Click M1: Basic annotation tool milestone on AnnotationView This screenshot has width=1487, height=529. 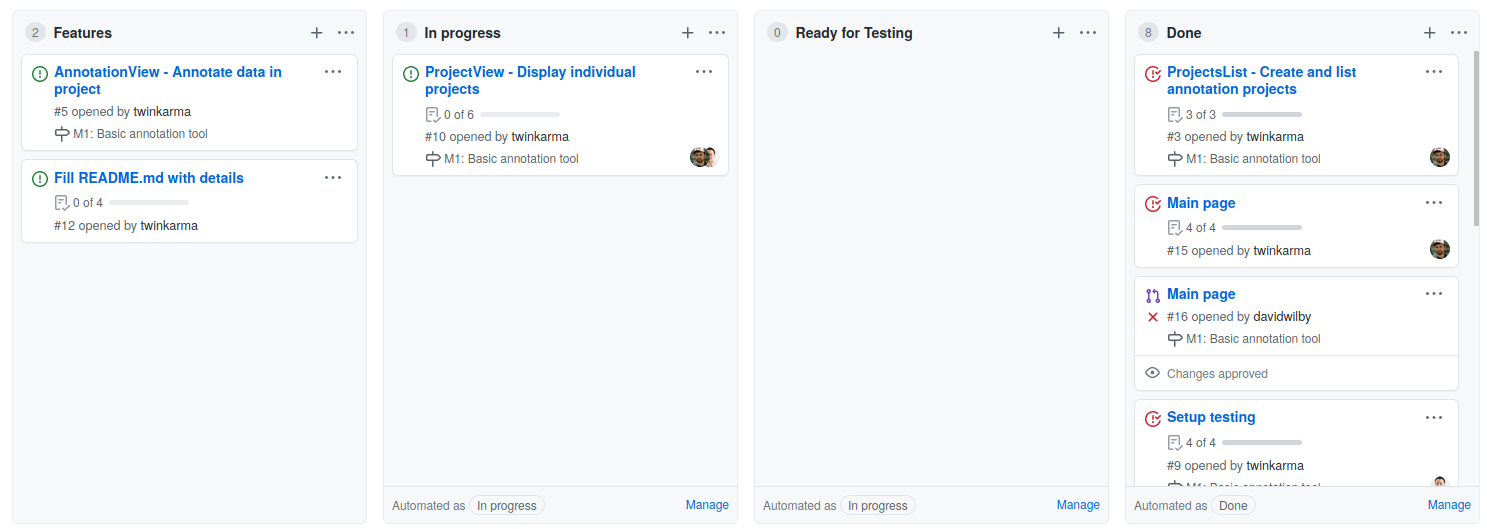click(x=140, y=134)
